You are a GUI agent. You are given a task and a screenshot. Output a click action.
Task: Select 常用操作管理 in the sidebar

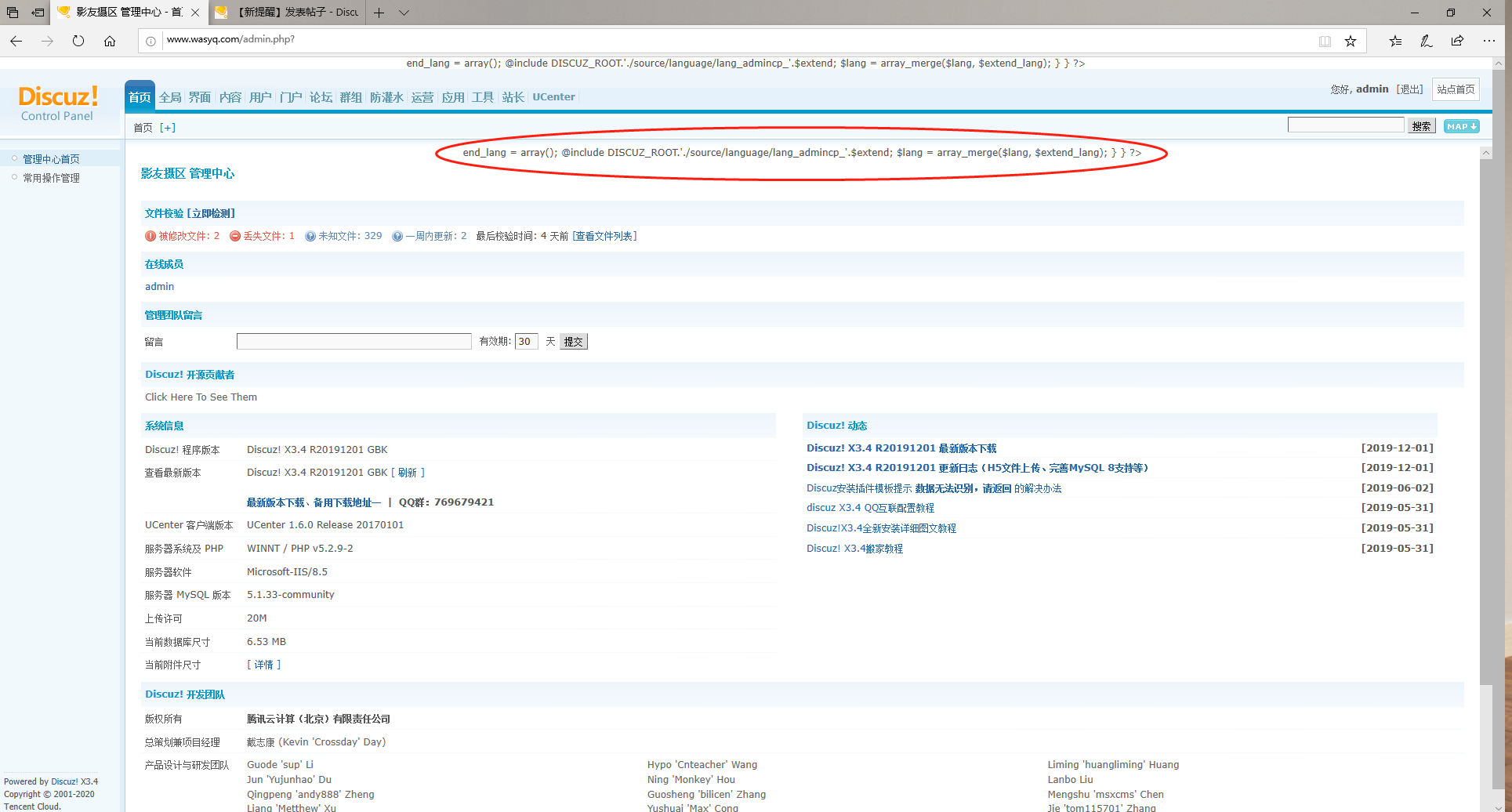[x=51, y=178]
